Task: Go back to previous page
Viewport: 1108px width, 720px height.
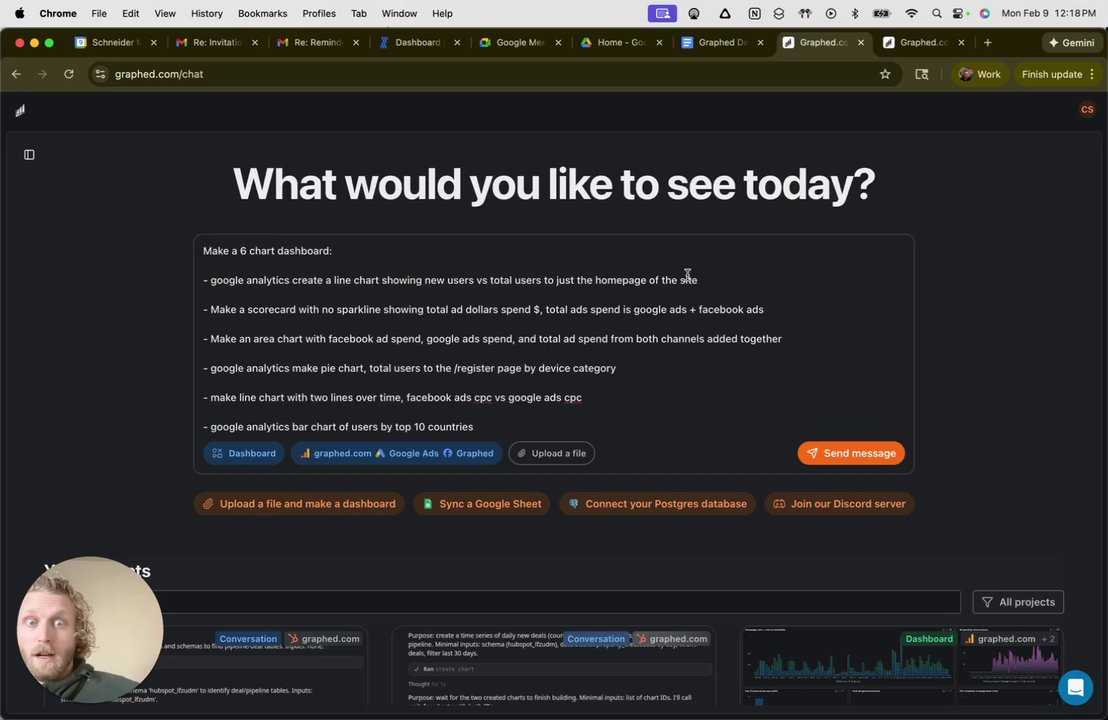Action: click(16, 74)
